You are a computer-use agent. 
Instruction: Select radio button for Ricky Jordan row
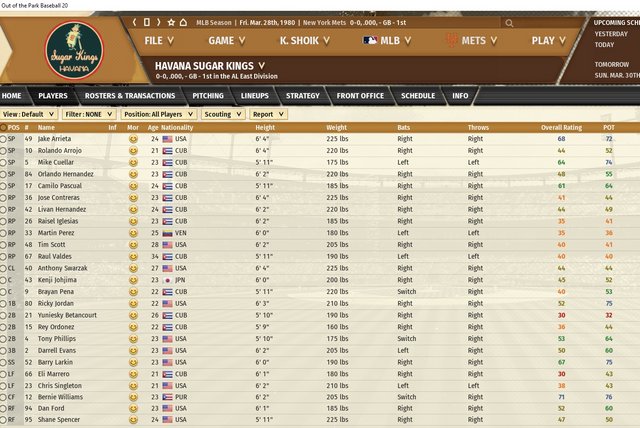pyautogui.click(x=3, y=304)
